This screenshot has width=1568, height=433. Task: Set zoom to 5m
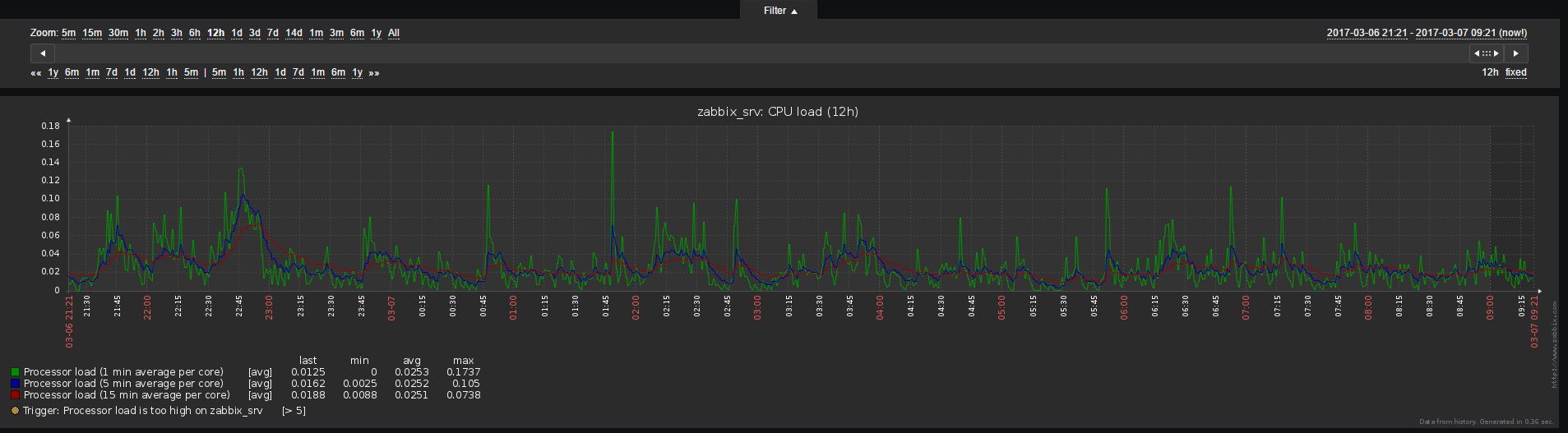pyautogui.click(x=68, y=33)
